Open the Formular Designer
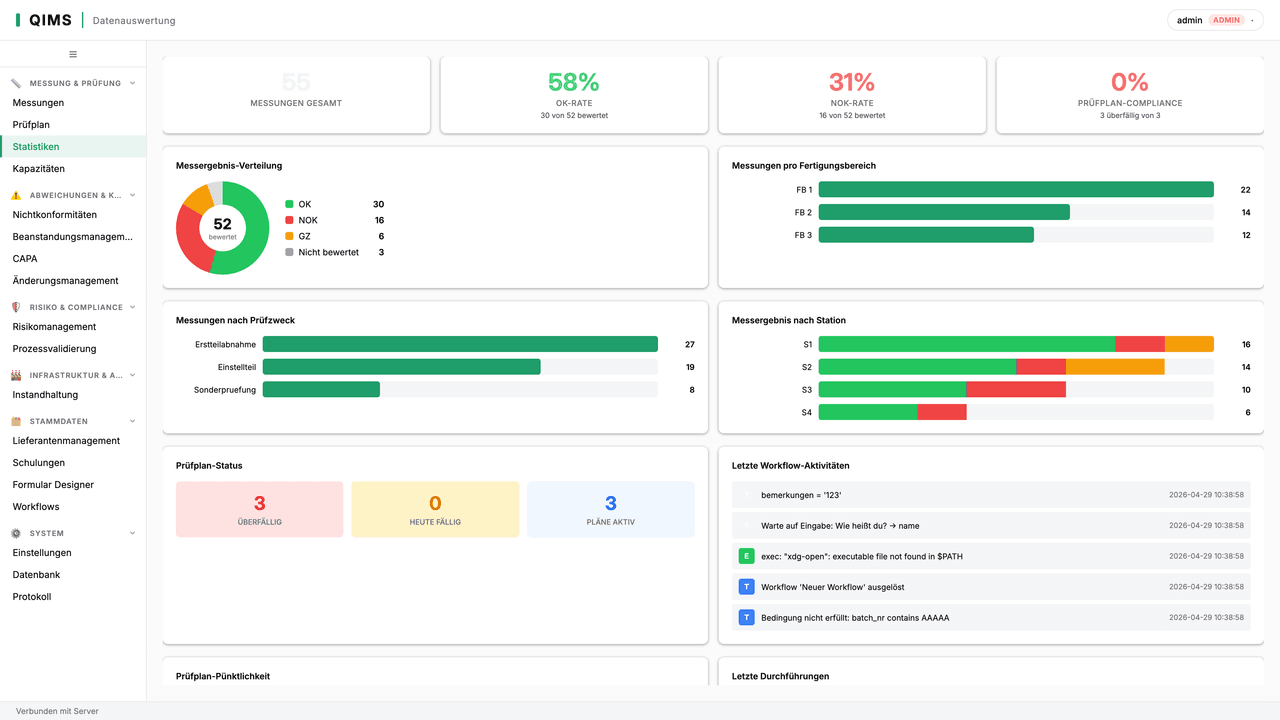 pyautogui.click(x=73, y=485)
